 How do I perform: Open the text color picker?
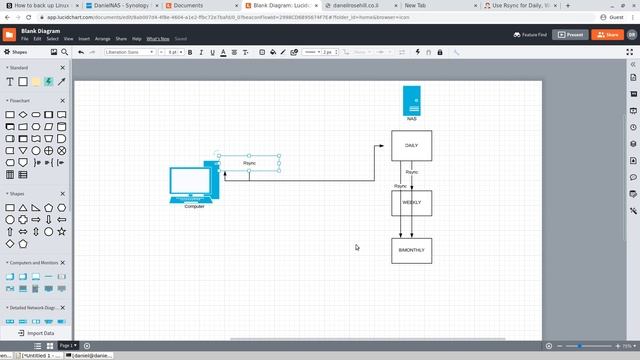point(223,52)
